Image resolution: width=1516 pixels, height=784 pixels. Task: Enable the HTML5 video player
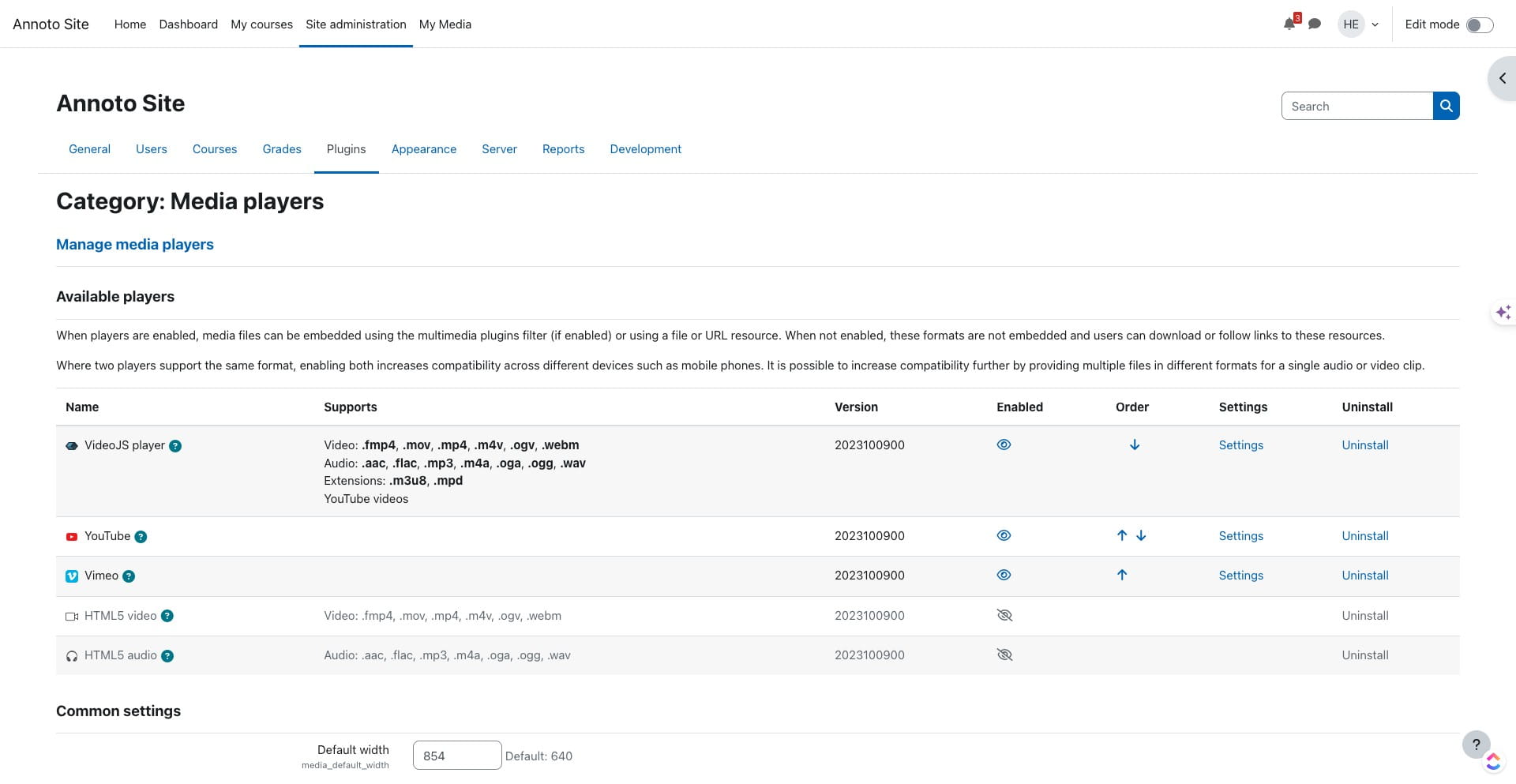click(1004, 616)
